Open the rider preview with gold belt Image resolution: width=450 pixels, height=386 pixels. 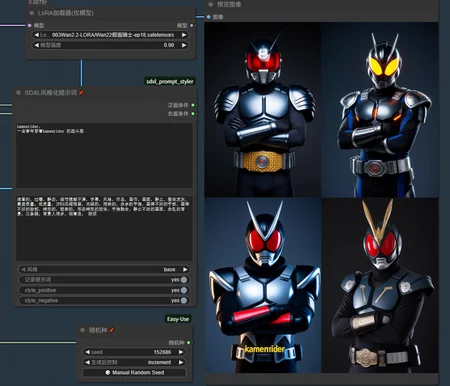pyautogui.click(x=263, y=110)
